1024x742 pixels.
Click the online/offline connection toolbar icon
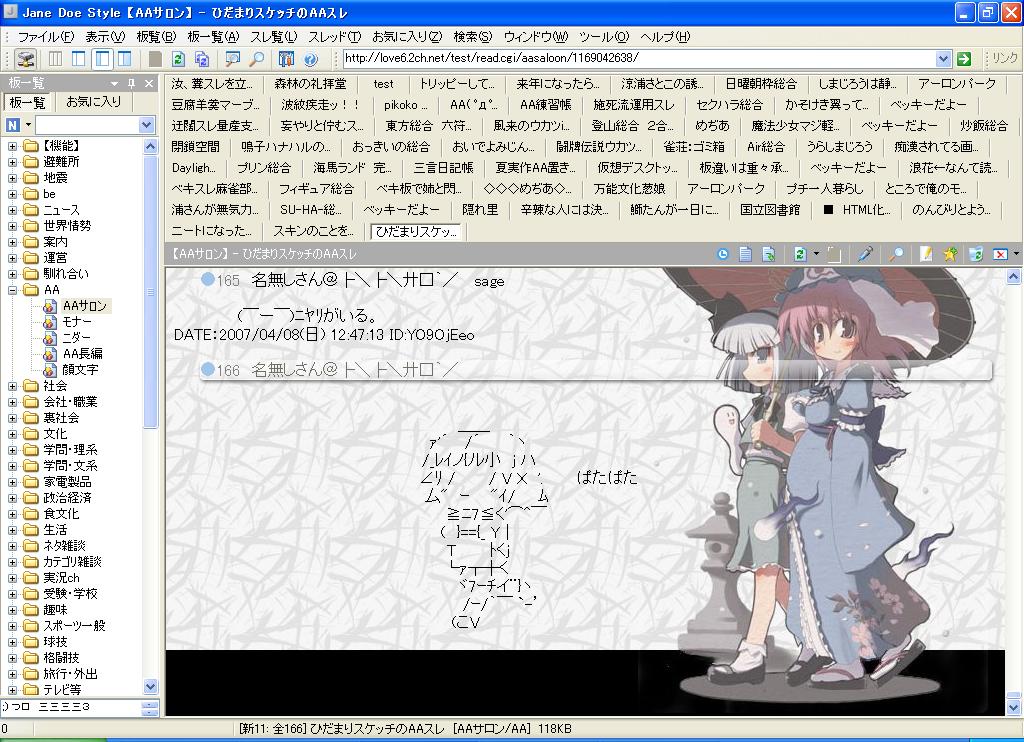pos(25,59)
